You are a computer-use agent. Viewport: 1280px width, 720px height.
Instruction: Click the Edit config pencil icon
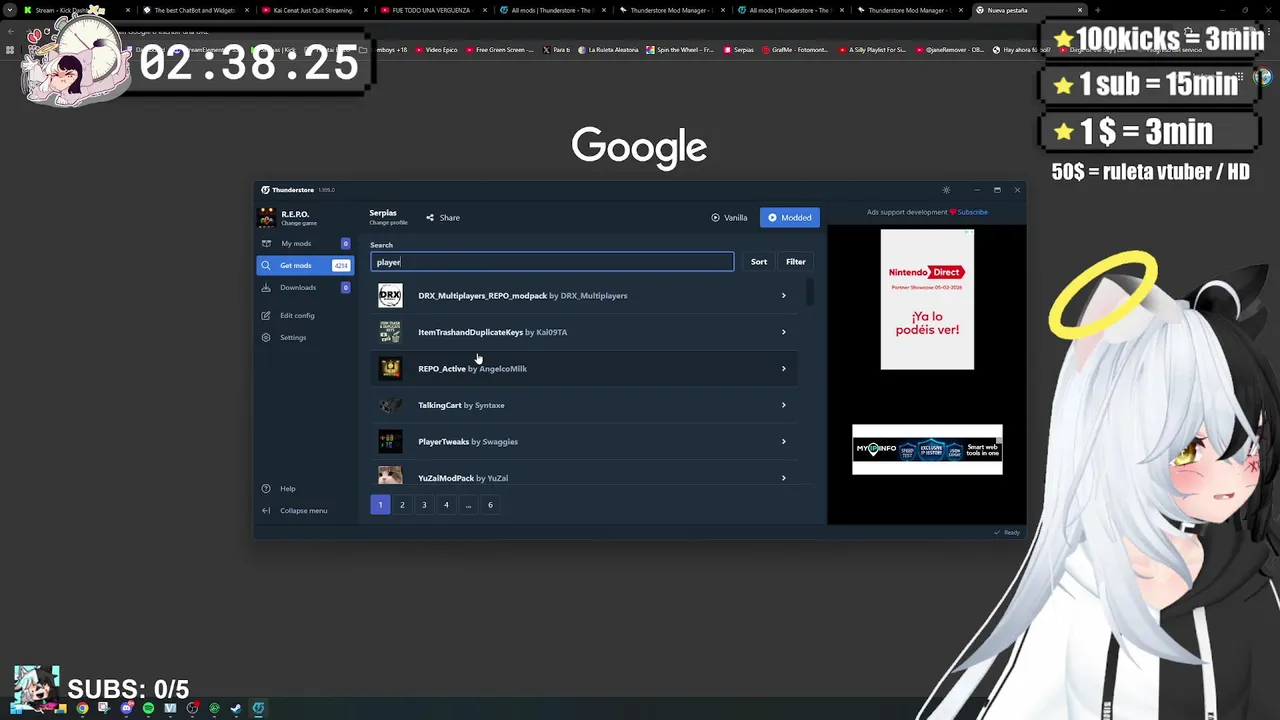tap(266, 315)
